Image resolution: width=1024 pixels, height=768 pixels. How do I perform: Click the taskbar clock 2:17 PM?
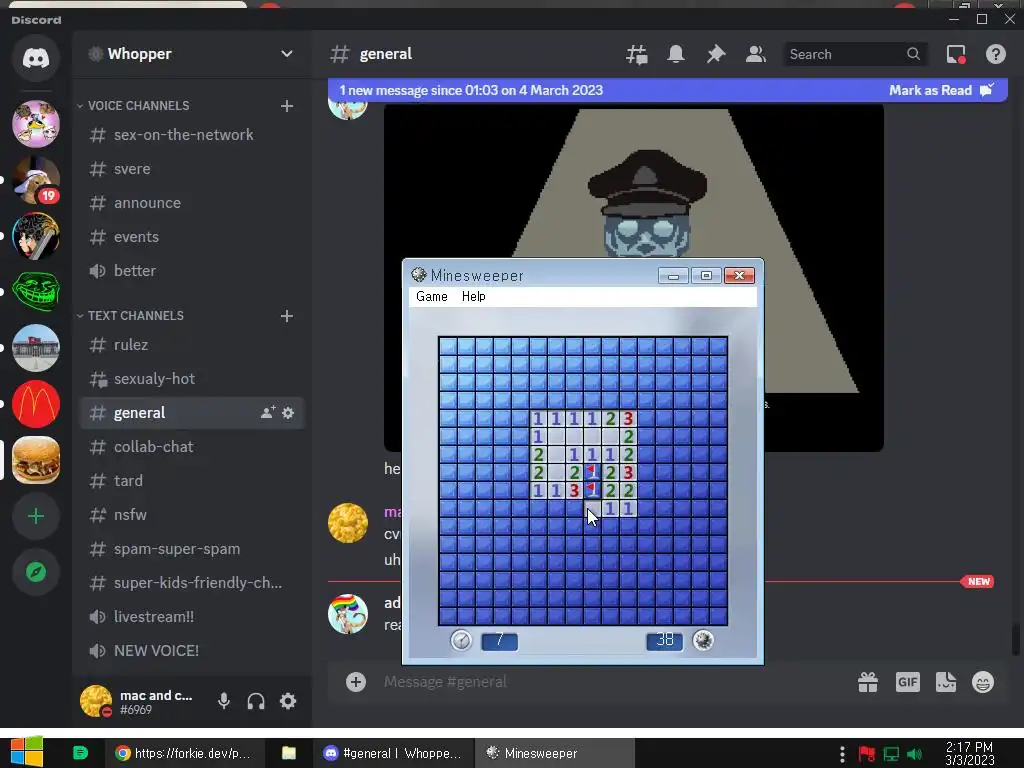click(970, 754)
